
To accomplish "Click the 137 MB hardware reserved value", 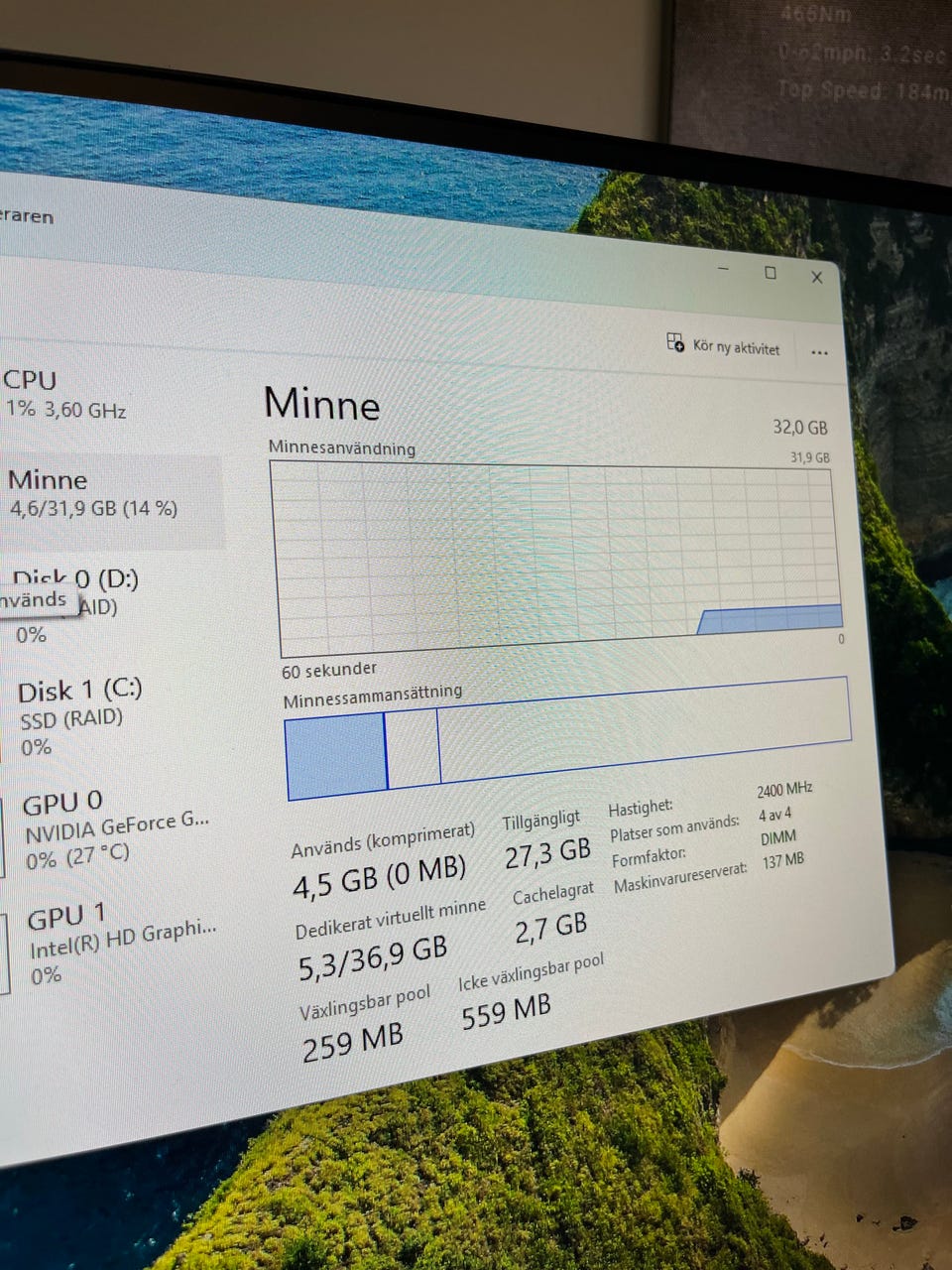I will point(783,861).
